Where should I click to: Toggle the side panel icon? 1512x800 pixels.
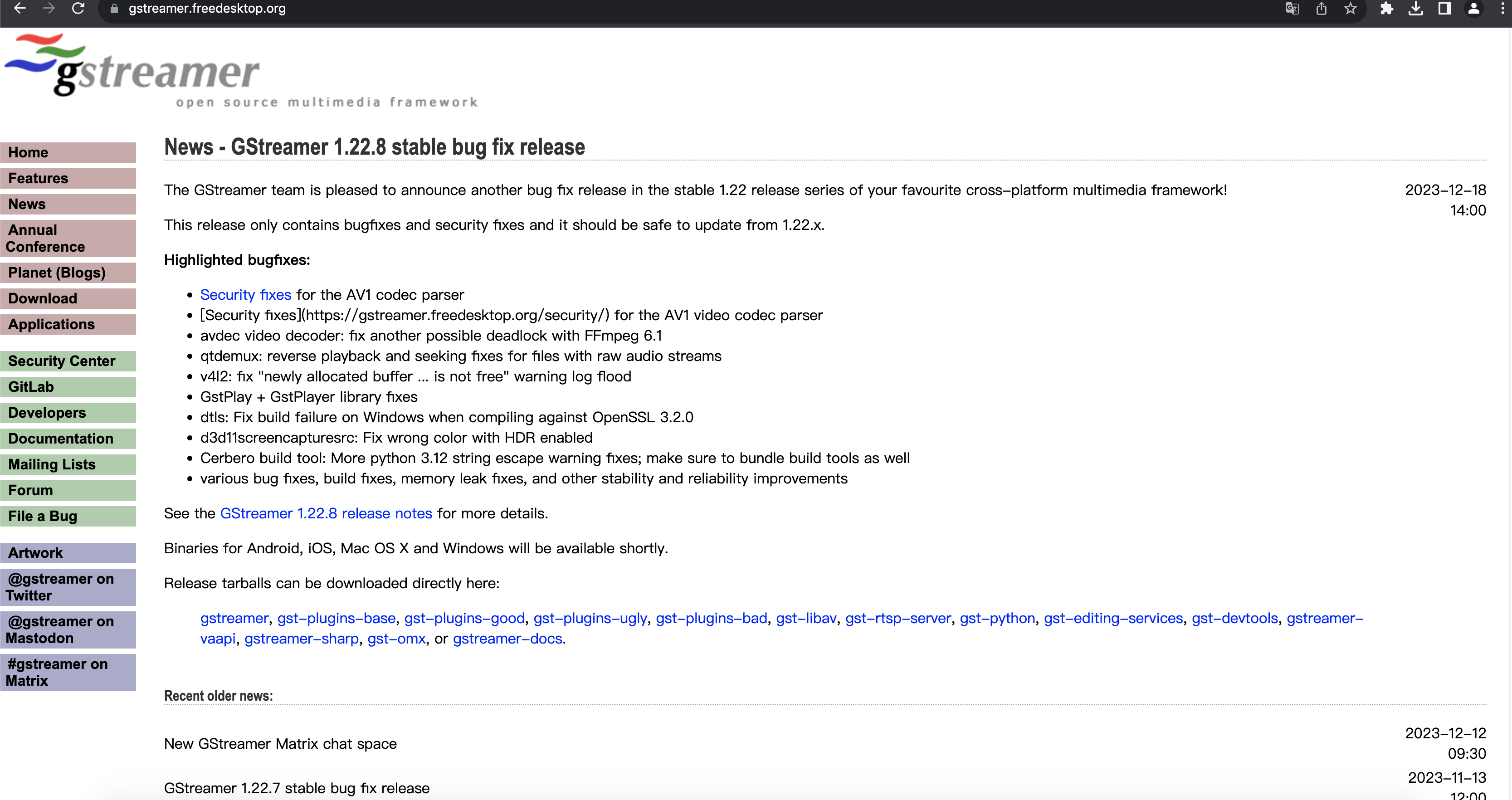pyautogui.click(x=1444, y=8)
